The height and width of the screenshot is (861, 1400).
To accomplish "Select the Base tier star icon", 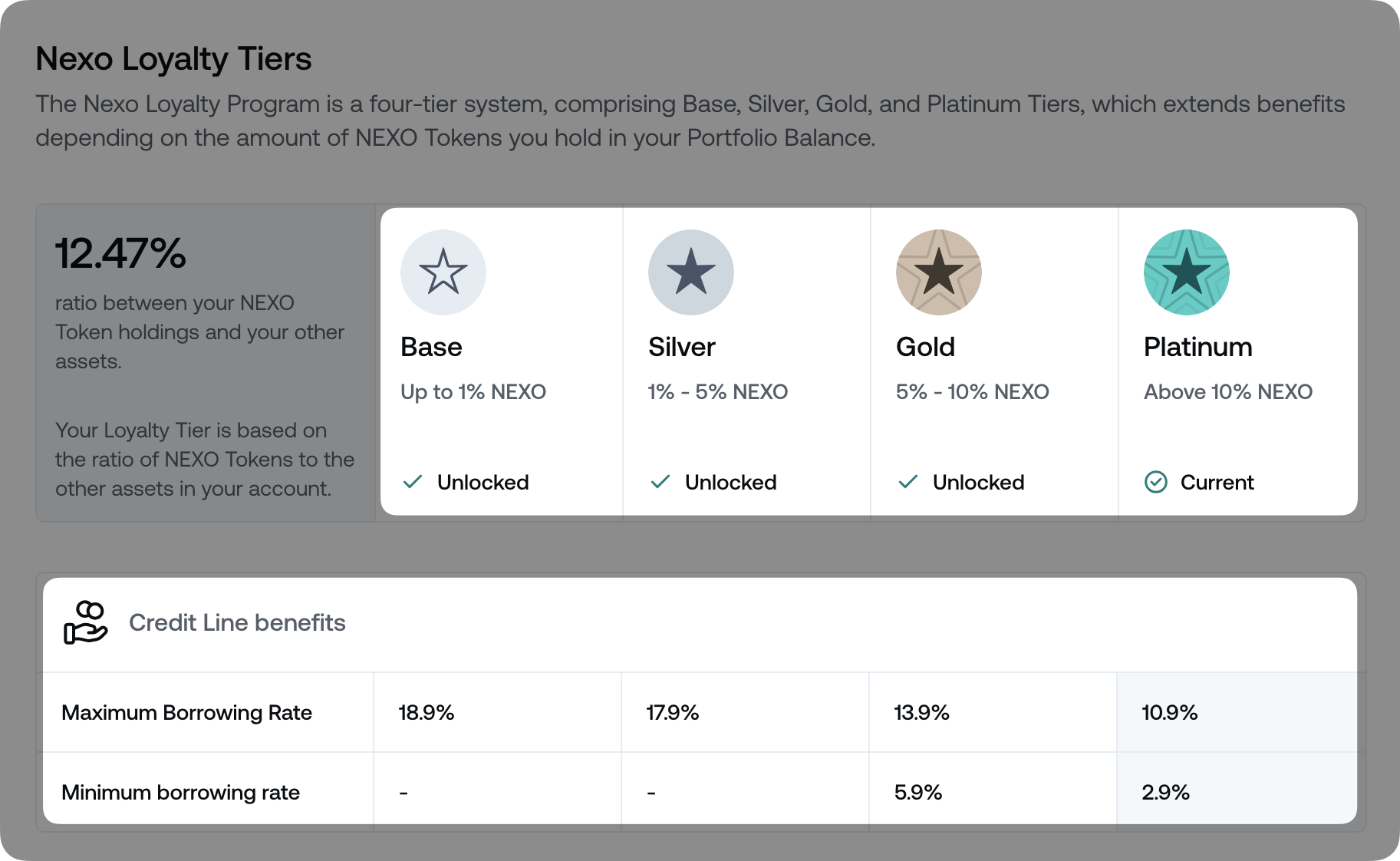I will (443, 272).
